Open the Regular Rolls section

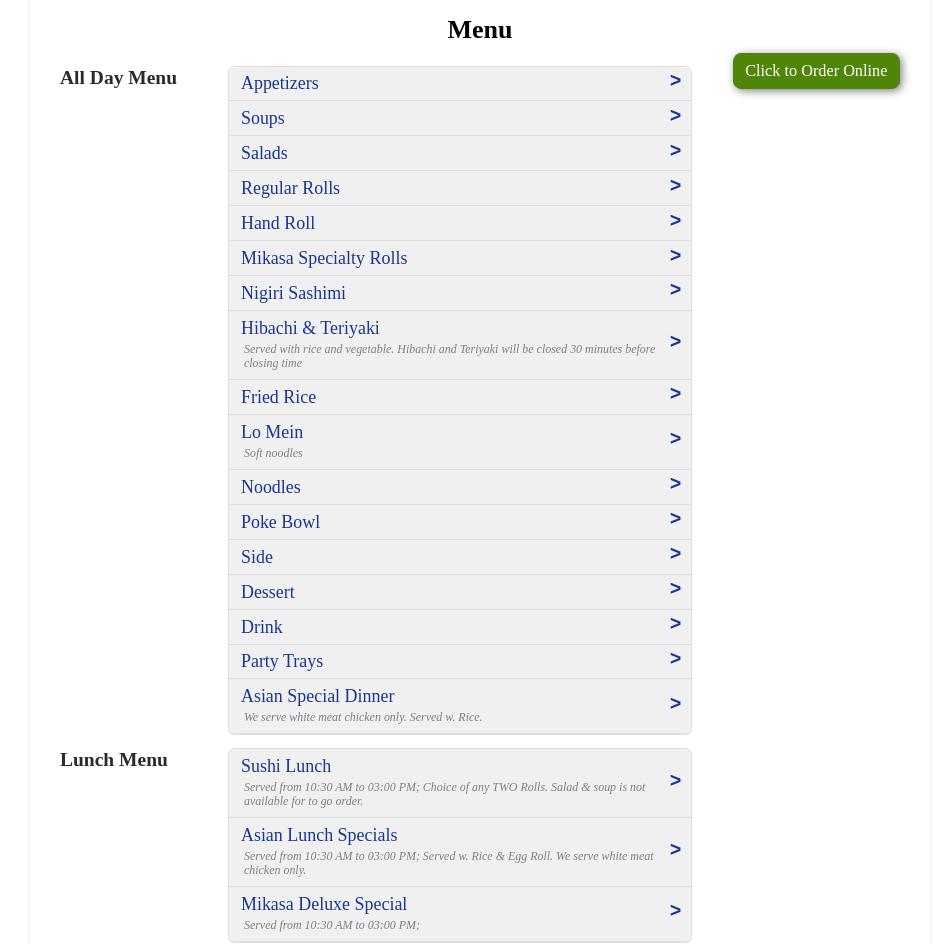click(290, 188)
